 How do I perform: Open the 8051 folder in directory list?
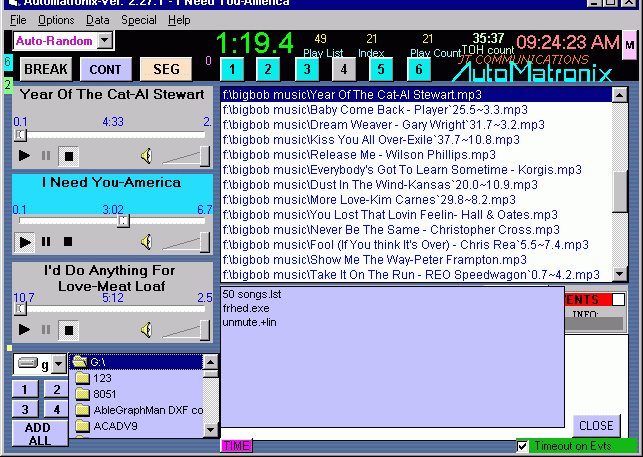click(x=103, y=394)
